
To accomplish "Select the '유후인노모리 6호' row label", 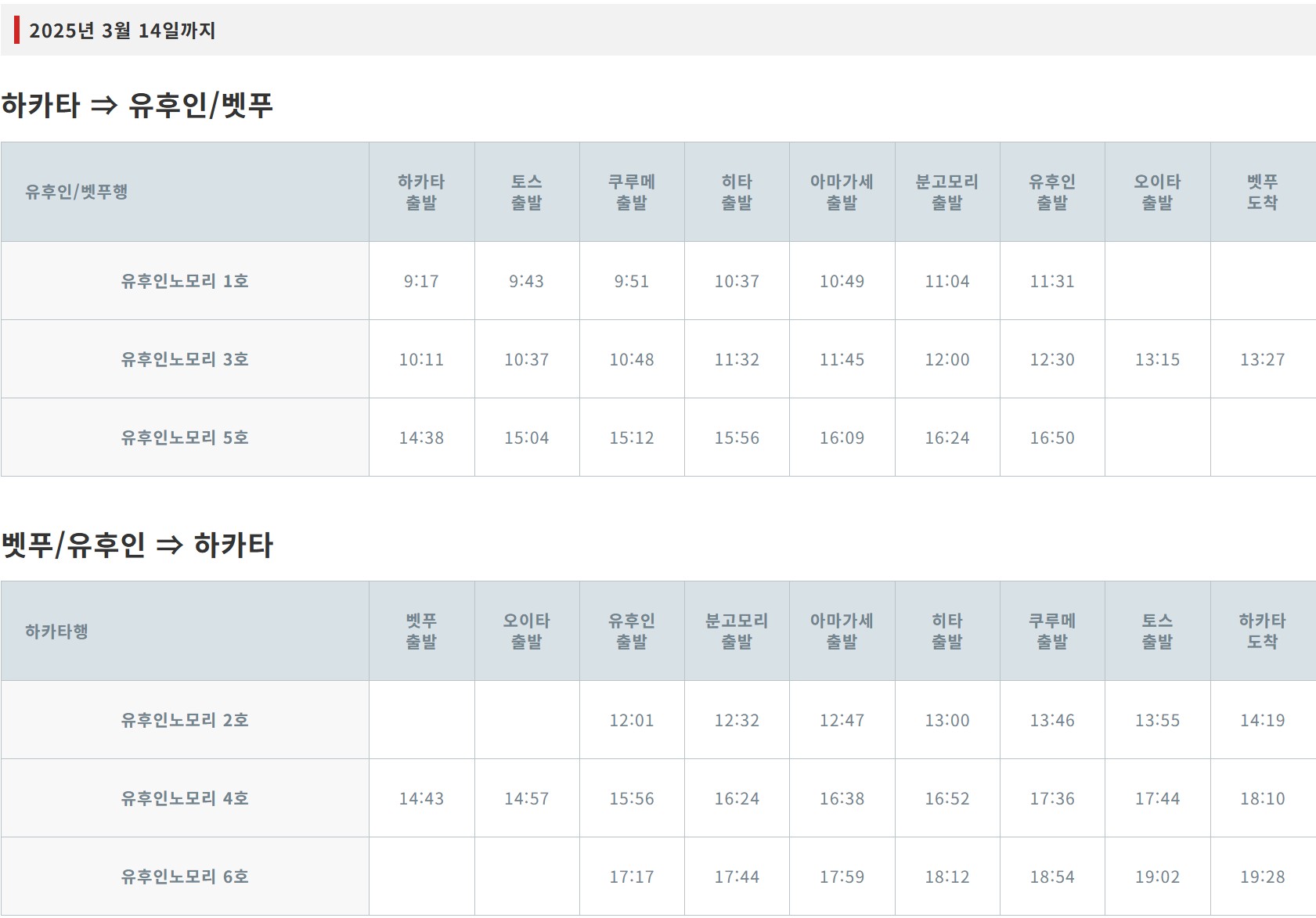I will [185, 877].
